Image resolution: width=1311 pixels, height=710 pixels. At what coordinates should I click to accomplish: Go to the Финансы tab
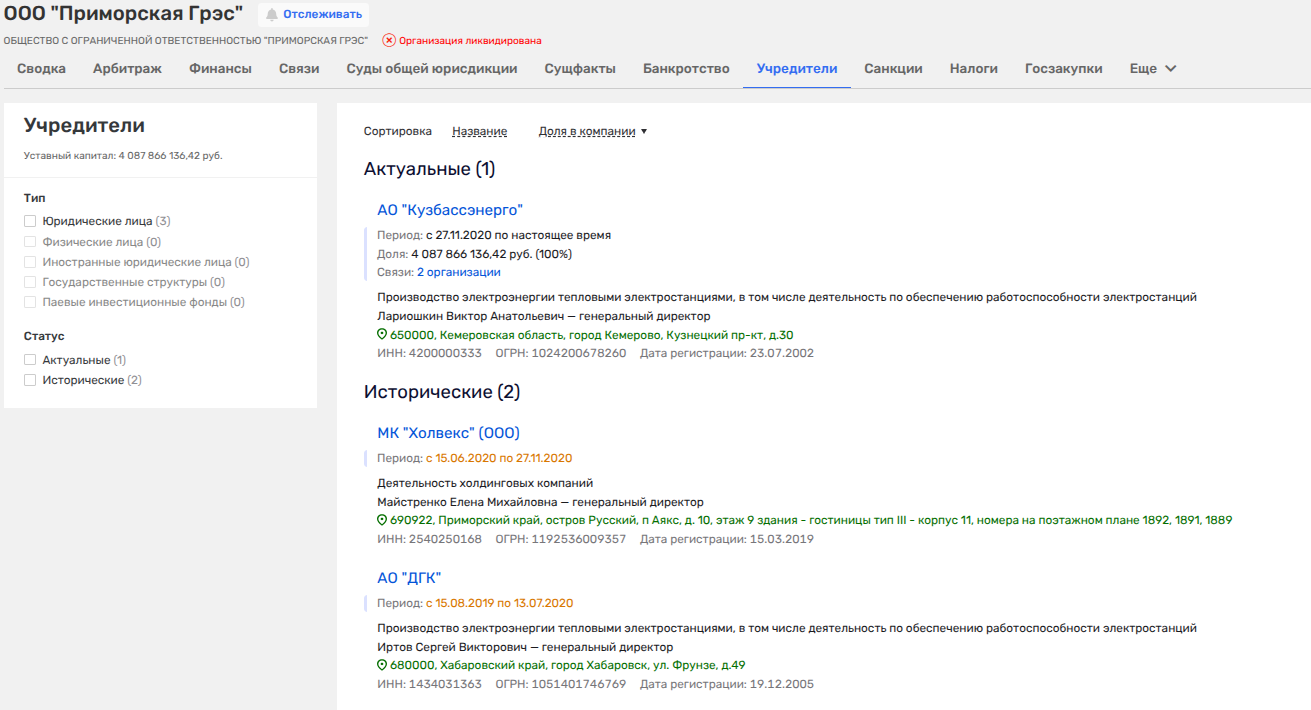(220, 69)
